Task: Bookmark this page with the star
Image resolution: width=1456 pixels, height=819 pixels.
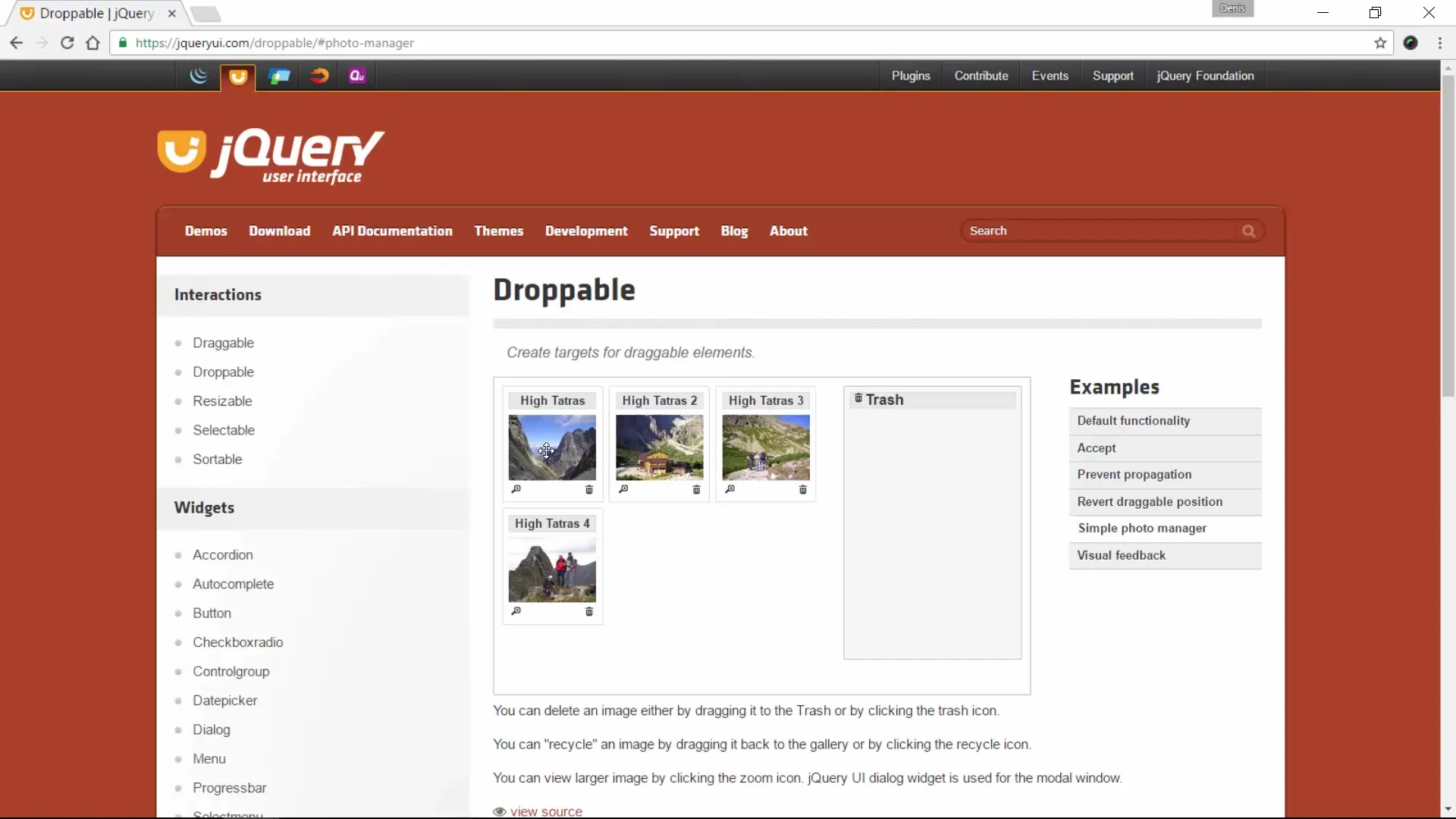Action: pos(1380,43)
